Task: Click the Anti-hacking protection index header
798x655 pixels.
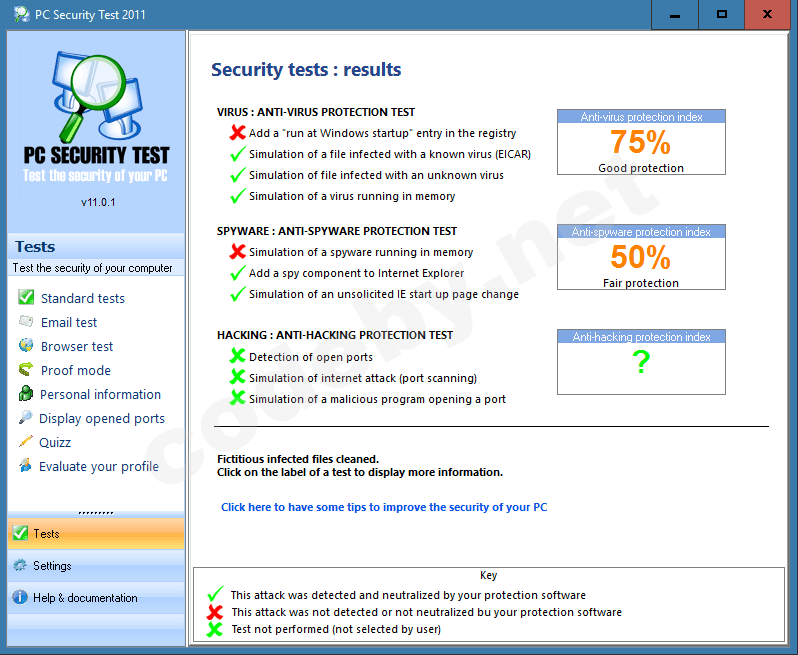Action: (641, 336)
